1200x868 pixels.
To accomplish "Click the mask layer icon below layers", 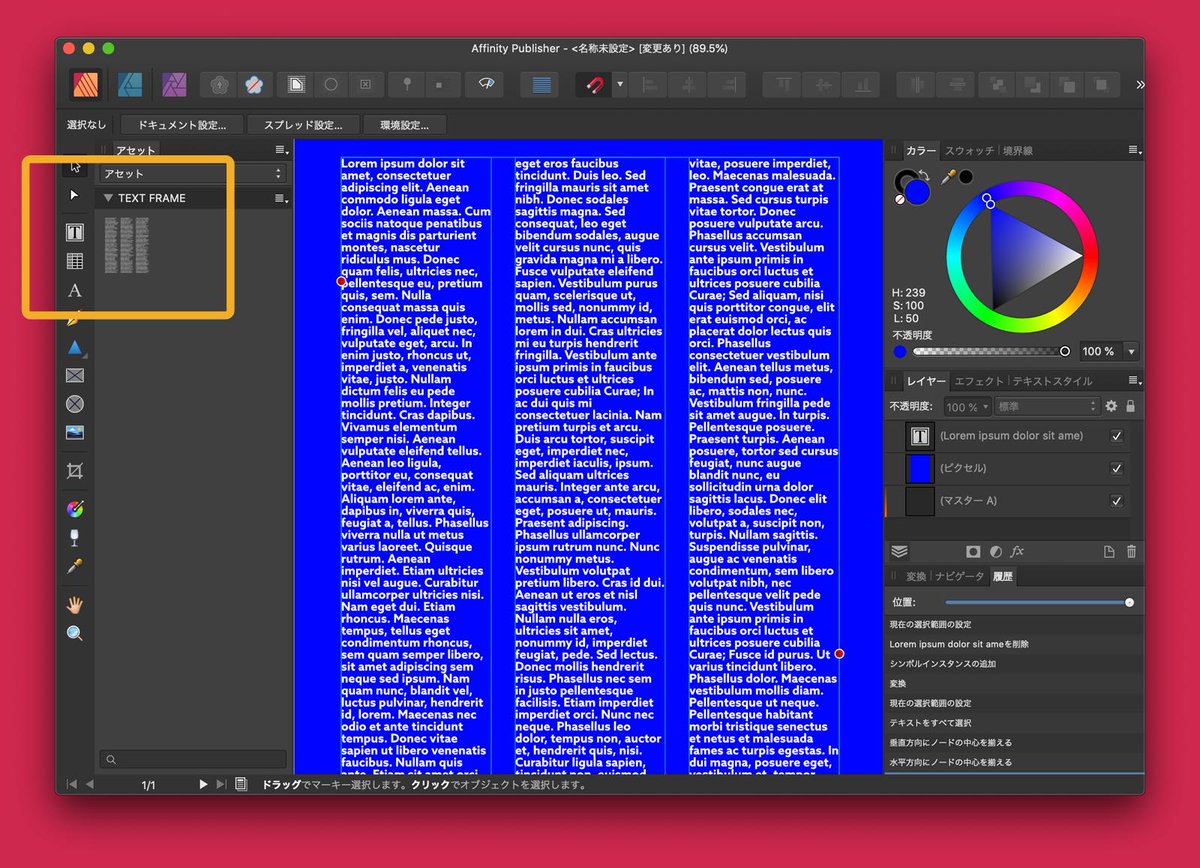I will (973, 552).
